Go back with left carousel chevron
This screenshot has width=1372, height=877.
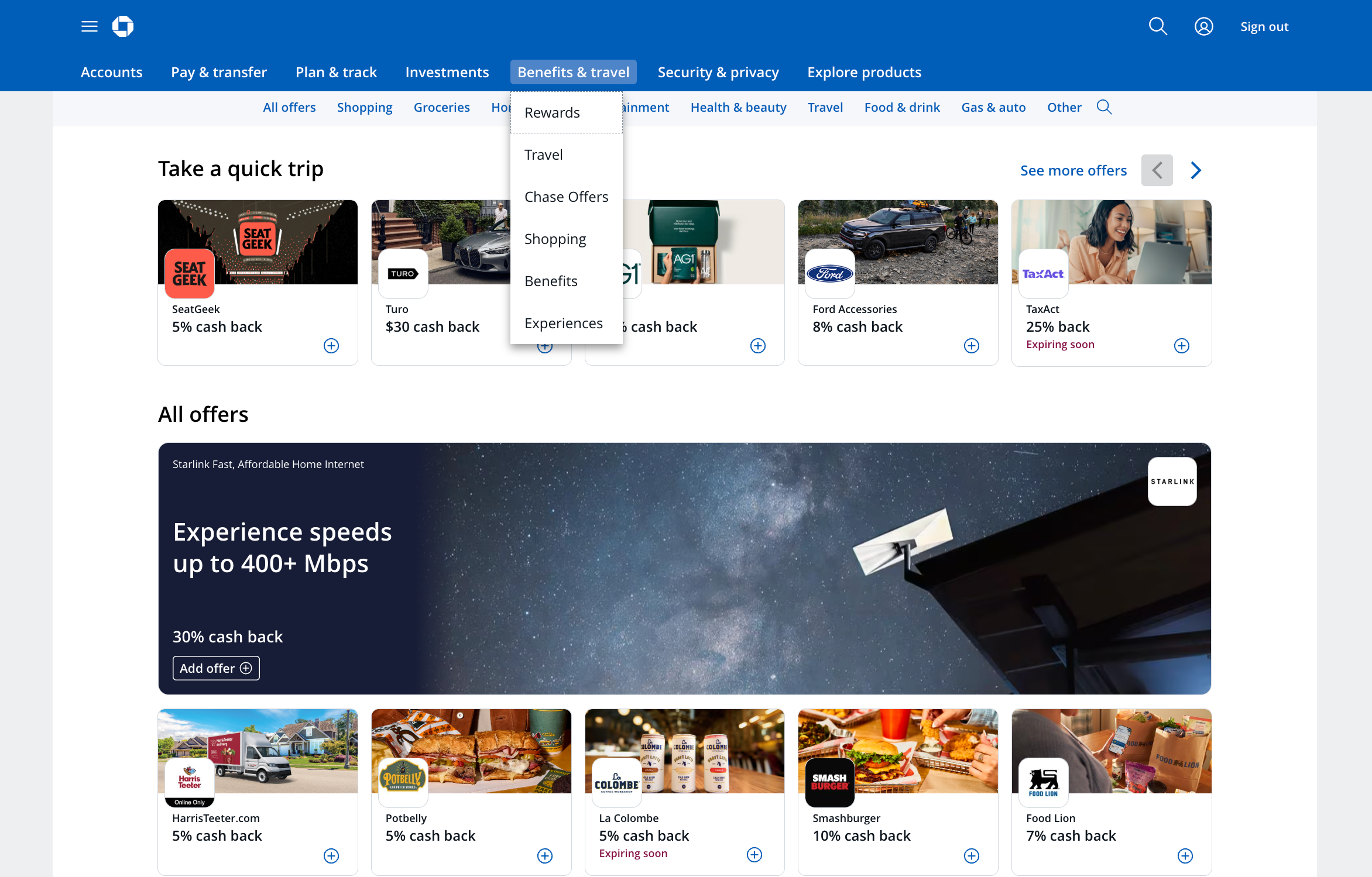click(x=1157, y=170)
